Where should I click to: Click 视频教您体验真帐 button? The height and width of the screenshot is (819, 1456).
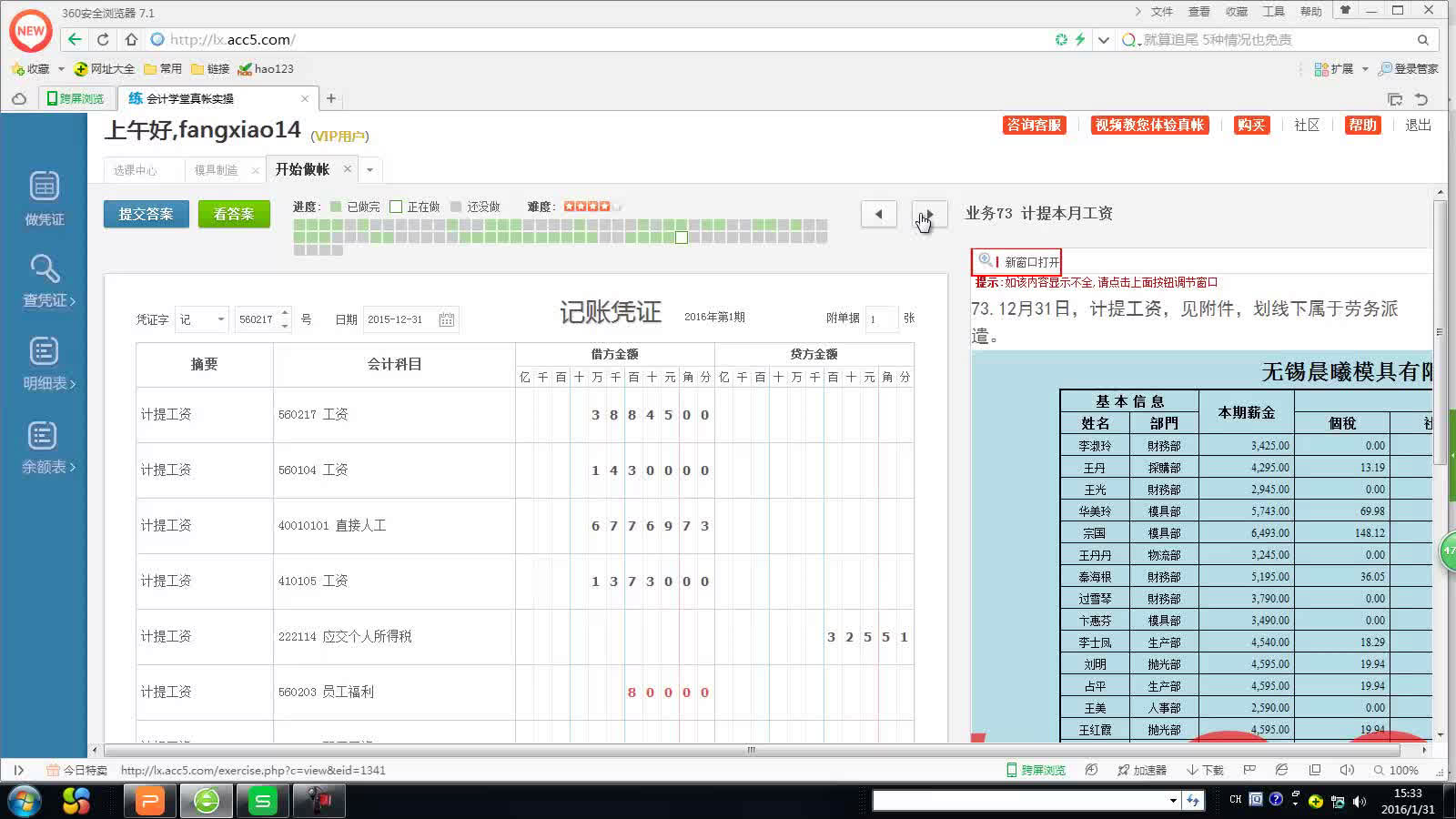tap(1149, 125)
